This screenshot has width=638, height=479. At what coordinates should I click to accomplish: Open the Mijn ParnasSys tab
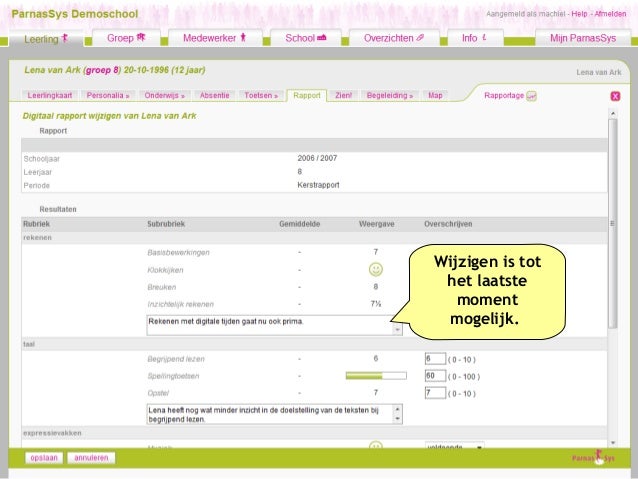[x=583, y=38]
